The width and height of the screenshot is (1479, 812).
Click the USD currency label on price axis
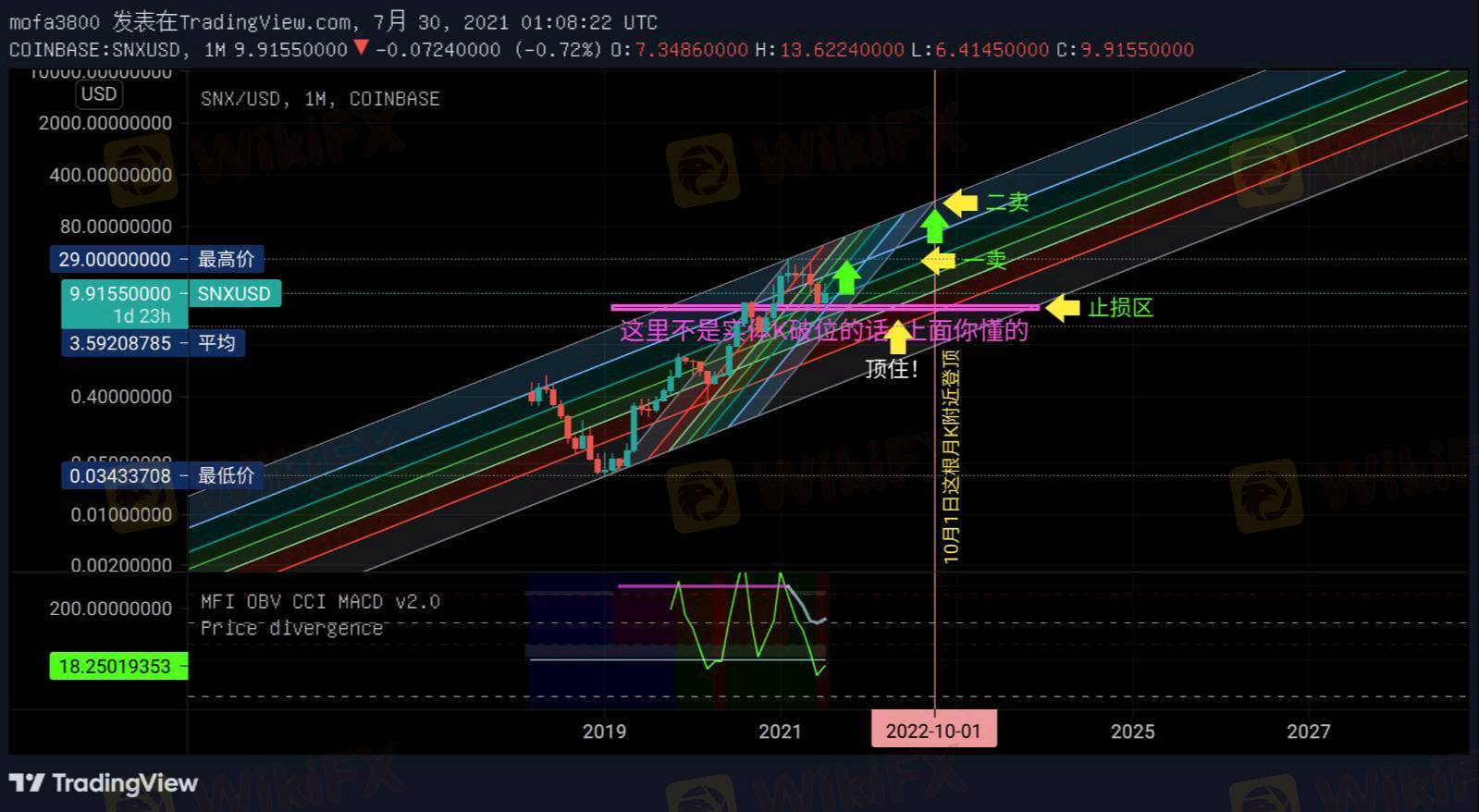coord(99,94)
